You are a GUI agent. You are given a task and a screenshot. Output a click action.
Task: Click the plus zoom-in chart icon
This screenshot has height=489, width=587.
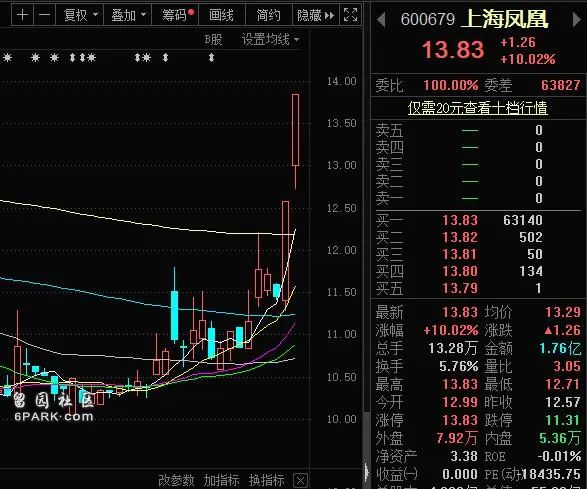click(22, 15)
